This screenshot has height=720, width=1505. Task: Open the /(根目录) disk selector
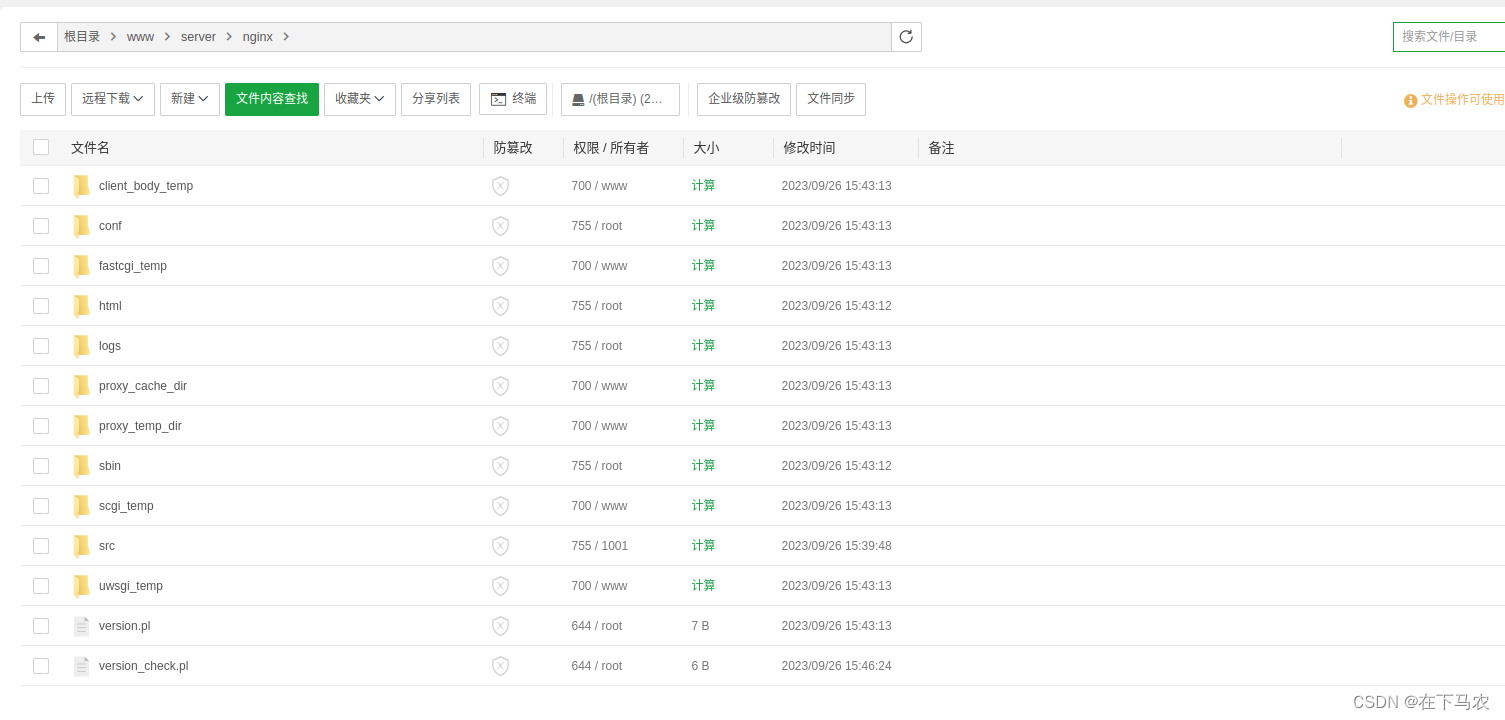[620, 99]
